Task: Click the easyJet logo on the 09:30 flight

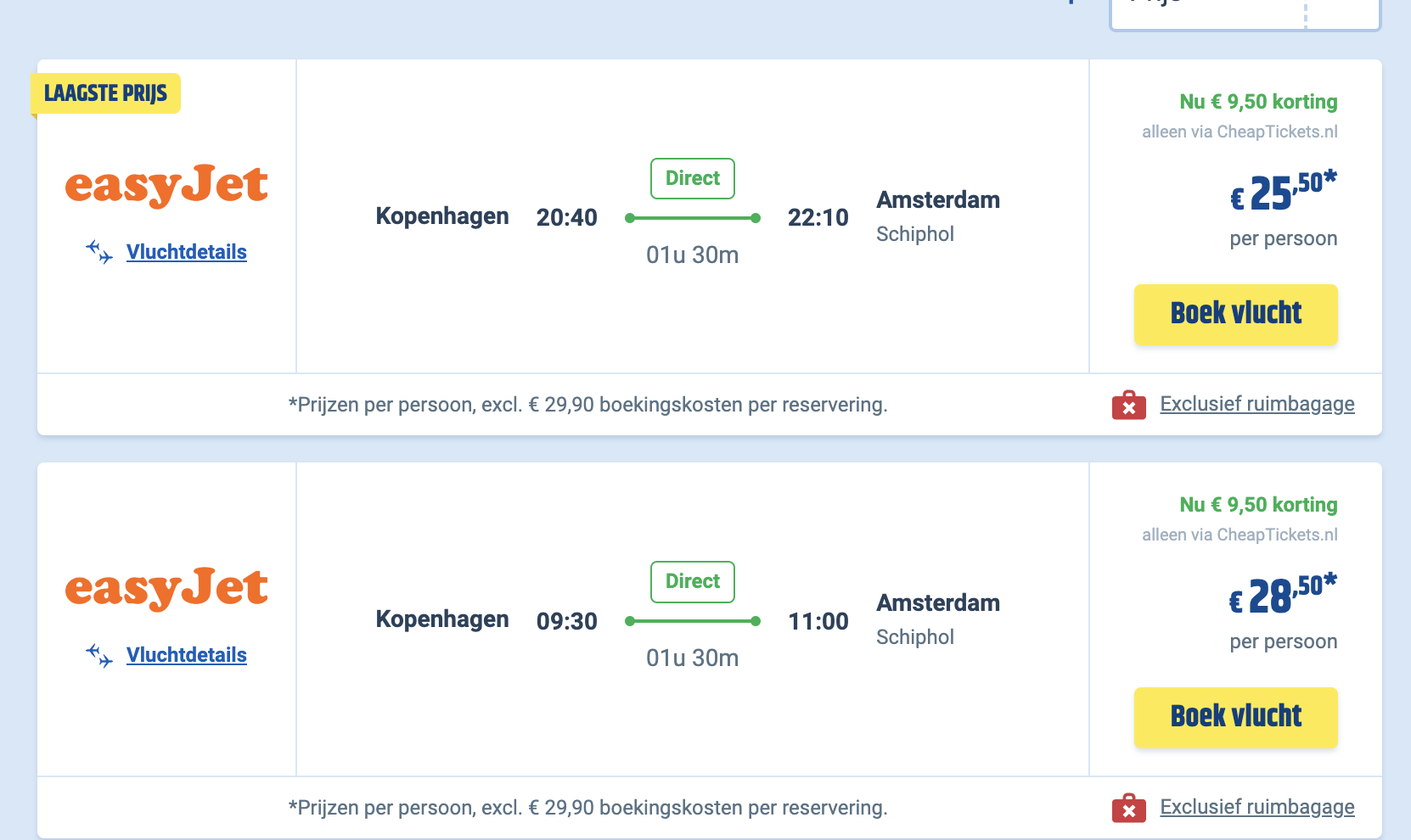Action: tap(166, 588)
